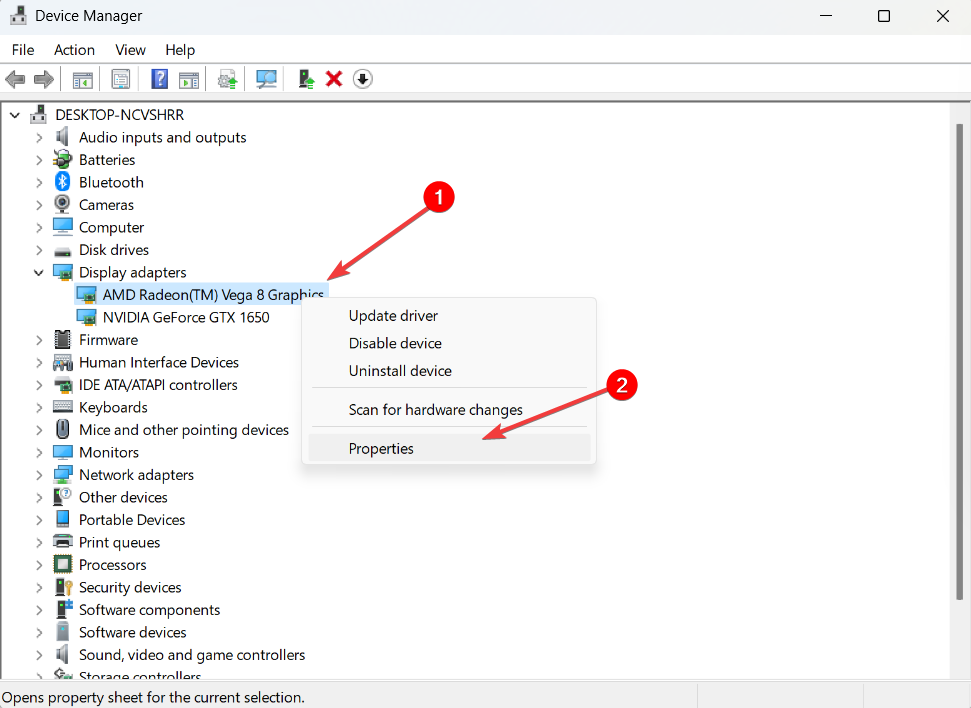Image resolution: width=971 pixels, height=708 pixels.
Task: Click the Properties sheet toolbar icon
Action: [x=121, y=79]
